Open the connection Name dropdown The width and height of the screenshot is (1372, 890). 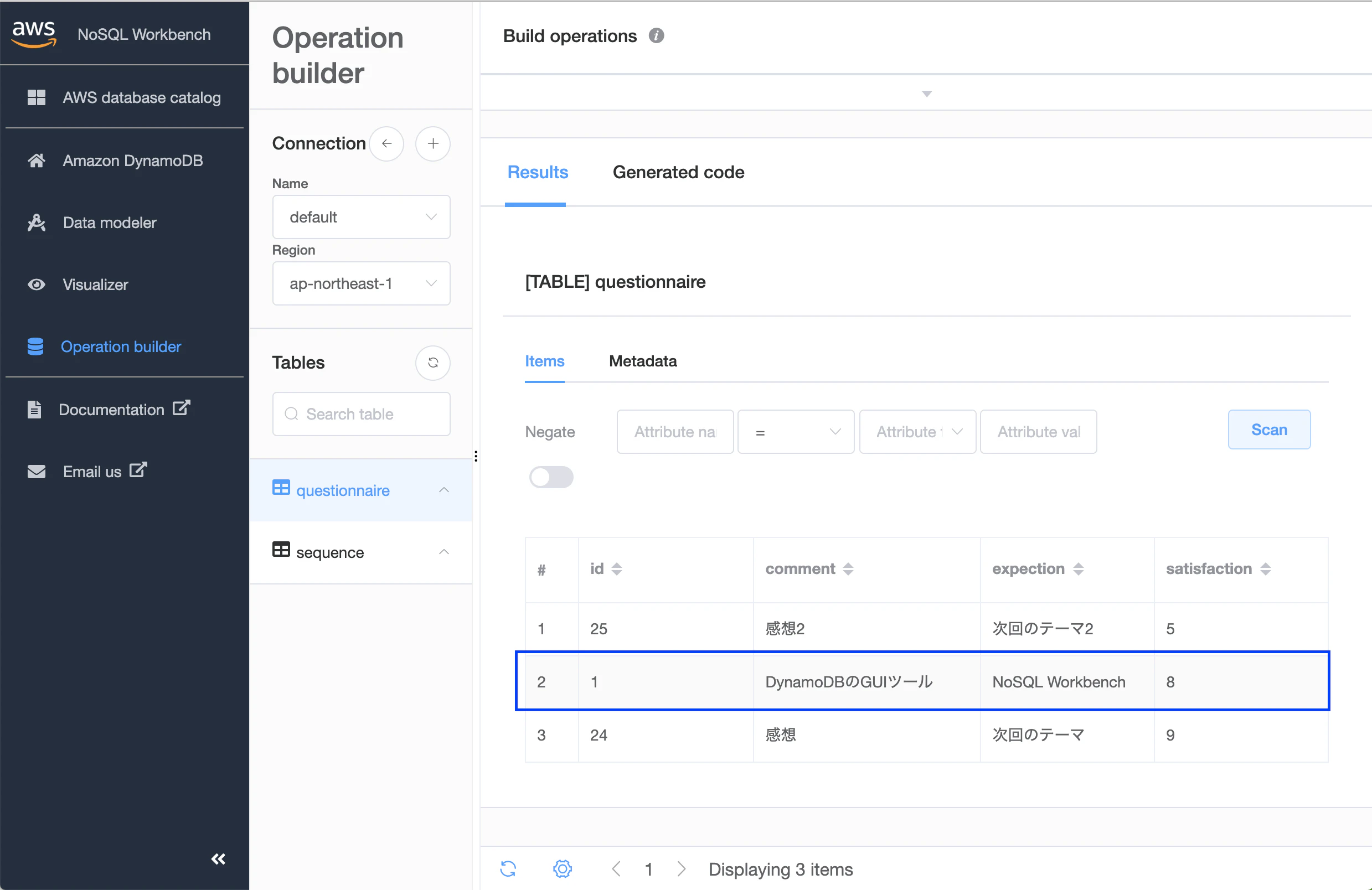[361, 218]
